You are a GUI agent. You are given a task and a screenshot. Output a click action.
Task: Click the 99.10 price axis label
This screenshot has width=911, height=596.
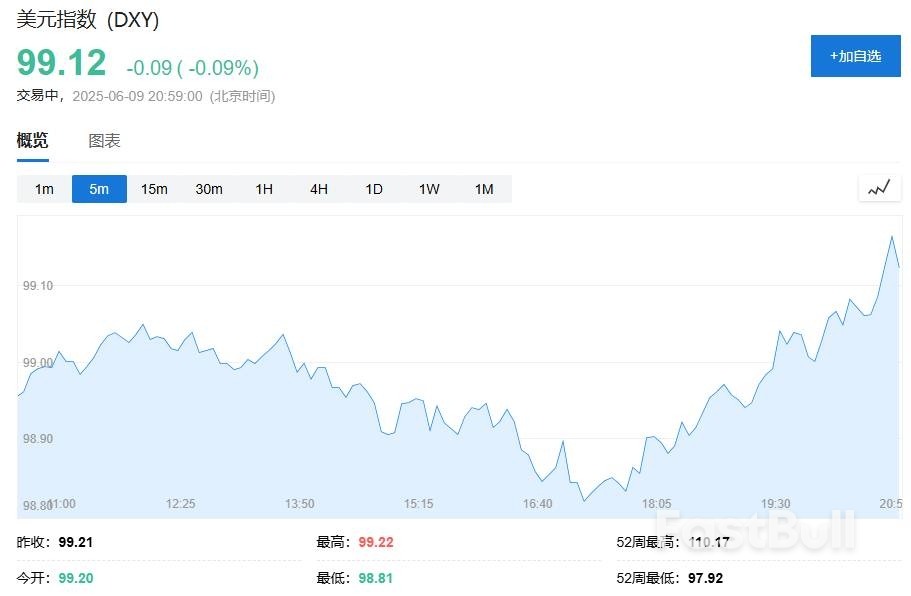pos(37,286)
